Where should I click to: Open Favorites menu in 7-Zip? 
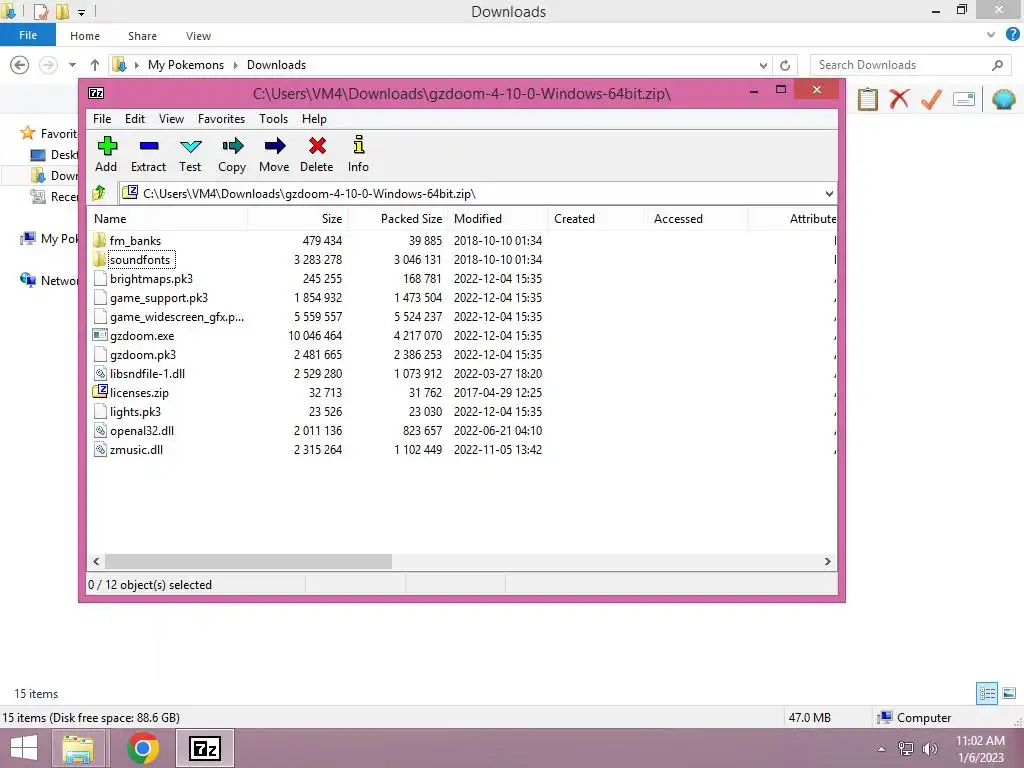pyautogui.click(x=221, y=118)
